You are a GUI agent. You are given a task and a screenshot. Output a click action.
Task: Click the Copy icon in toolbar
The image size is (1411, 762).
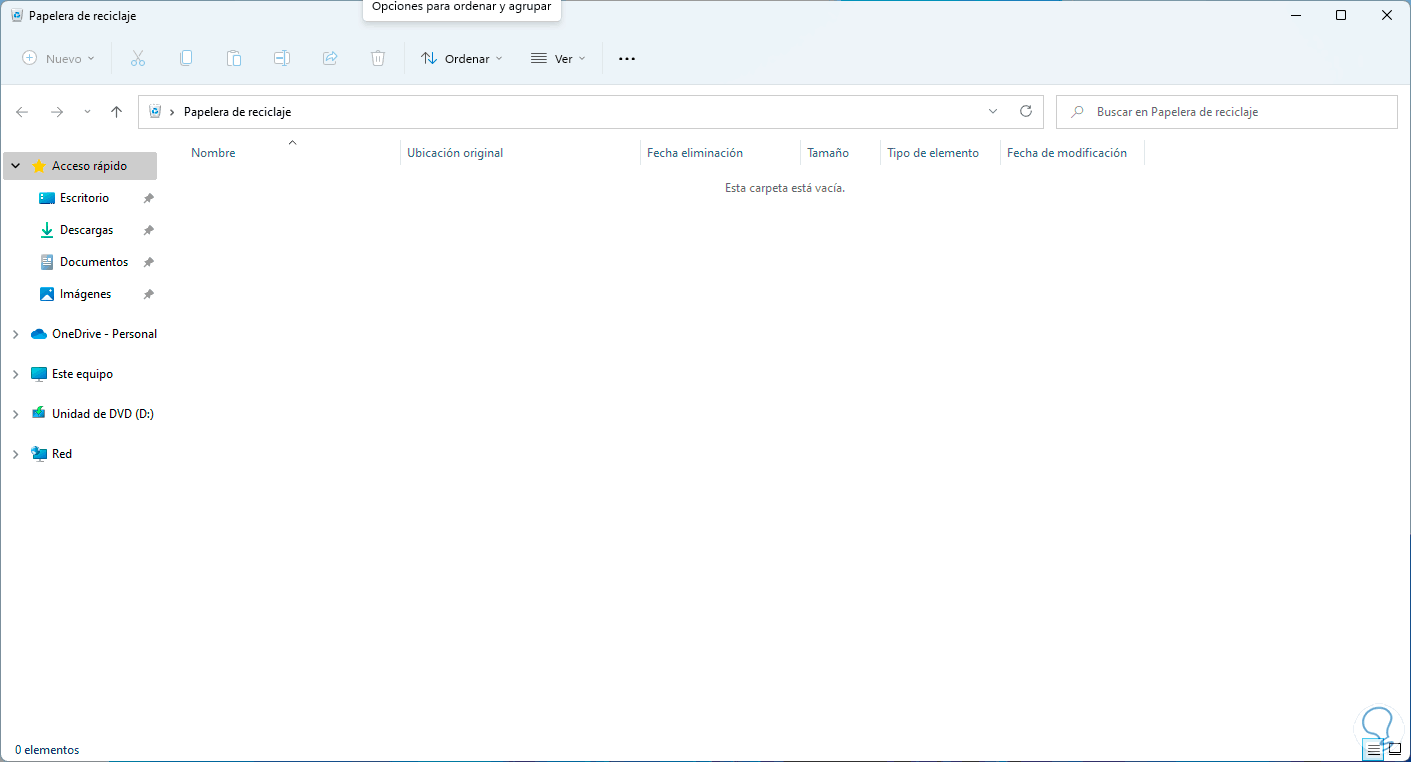point(186,59)
